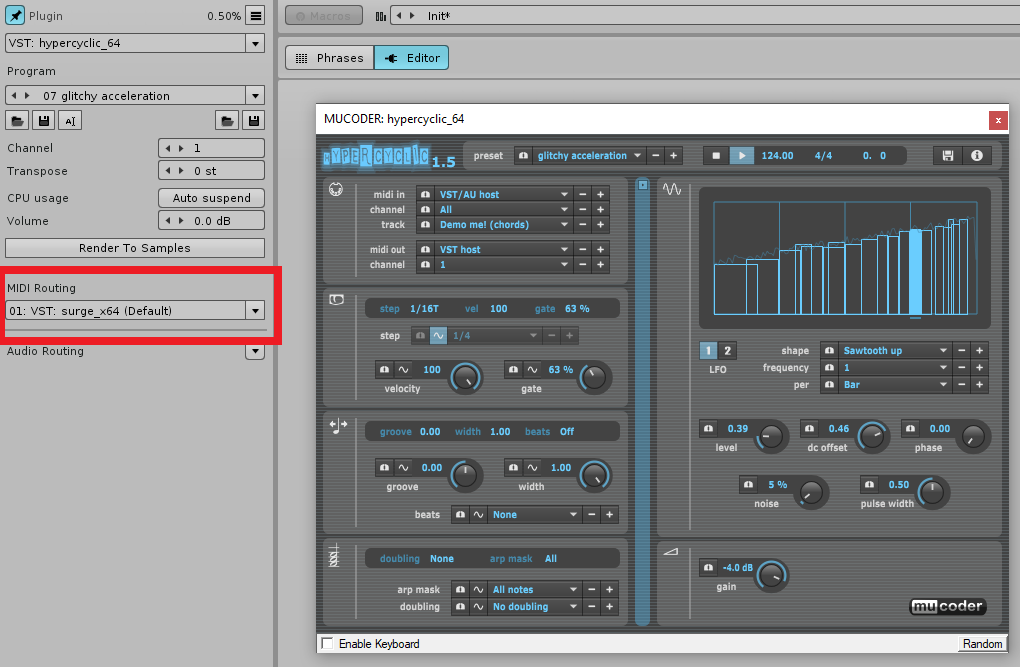
Task: Click the next preset plus button
Action: [673, 156]
